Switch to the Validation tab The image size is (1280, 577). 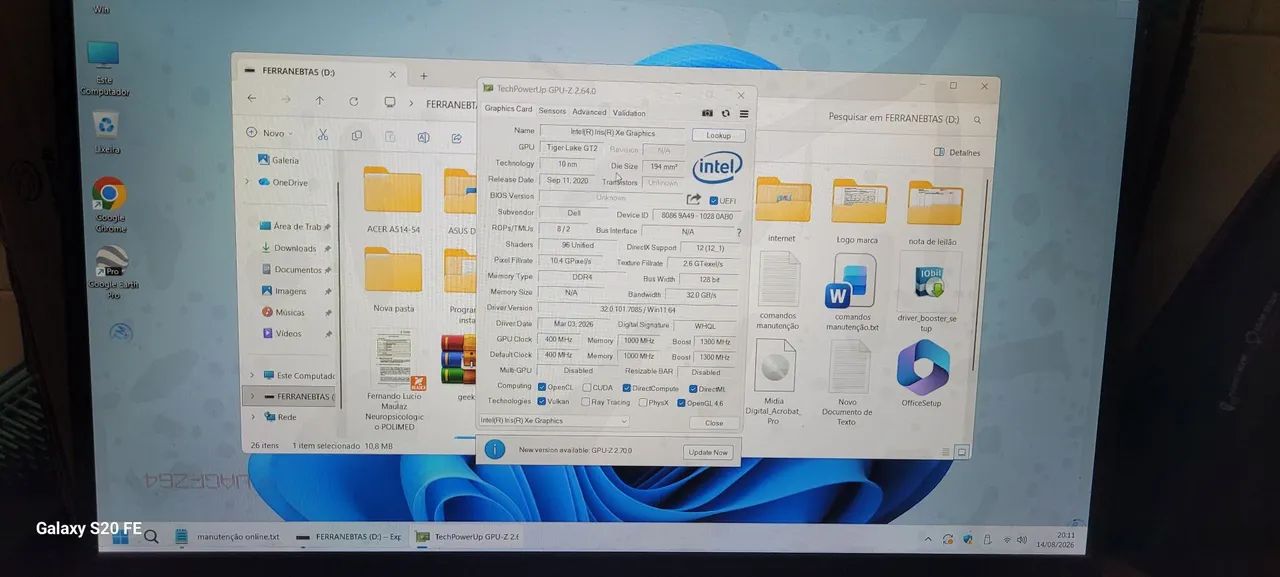[629, 113]
